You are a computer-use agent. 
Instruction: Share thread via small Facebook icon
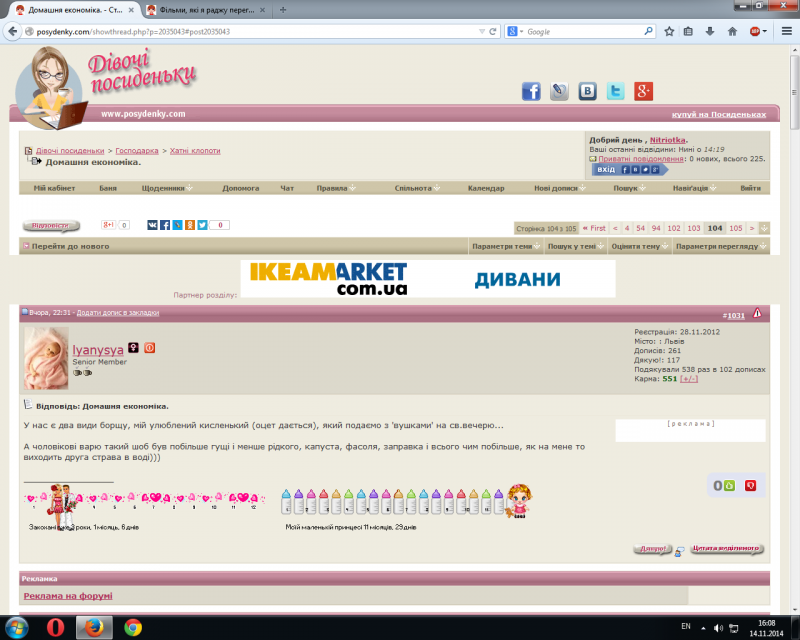coord(165,225)
